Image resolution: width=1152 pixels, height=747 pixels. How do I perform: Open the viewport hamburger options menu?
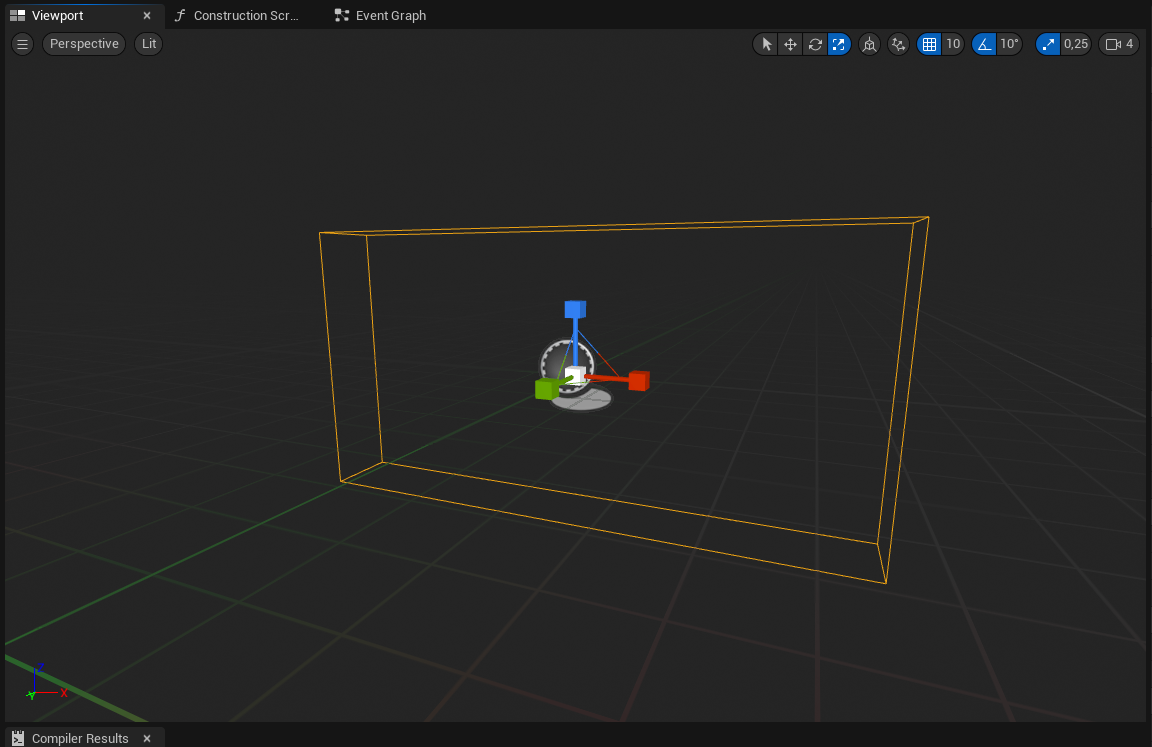(x=22, y=44)
